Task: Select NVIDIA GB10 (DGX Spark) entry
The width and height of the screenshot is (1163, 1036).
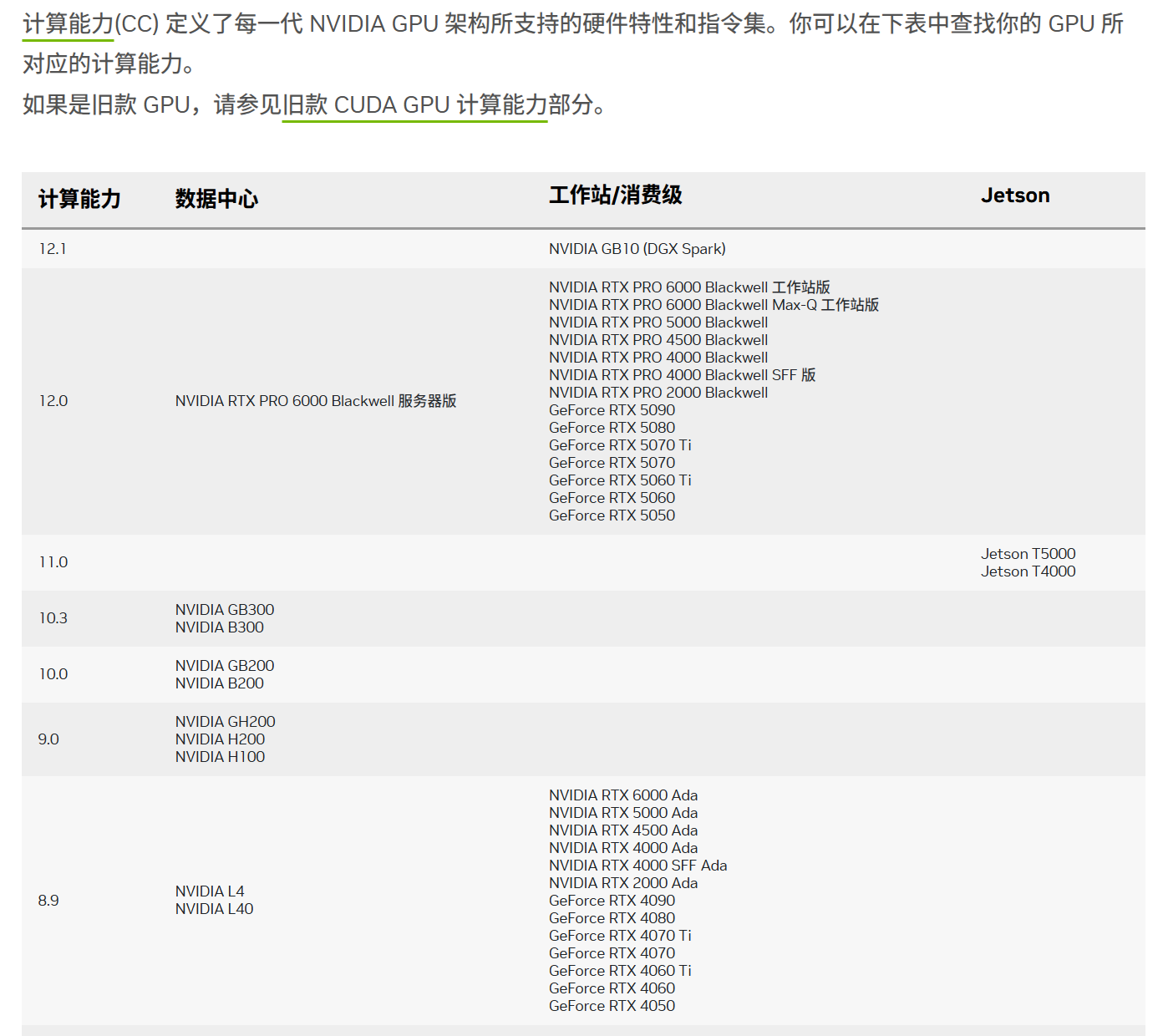Action: (x=637, y=249)
